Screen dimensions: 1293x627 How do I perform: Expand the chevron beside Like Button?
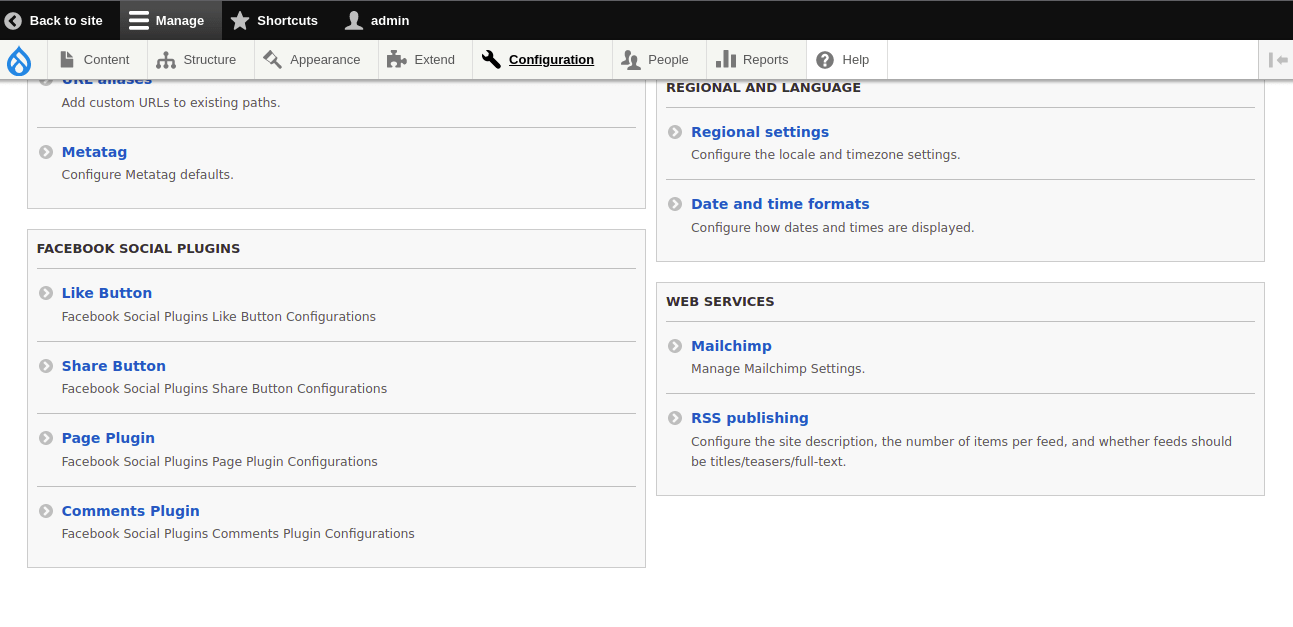45,292
